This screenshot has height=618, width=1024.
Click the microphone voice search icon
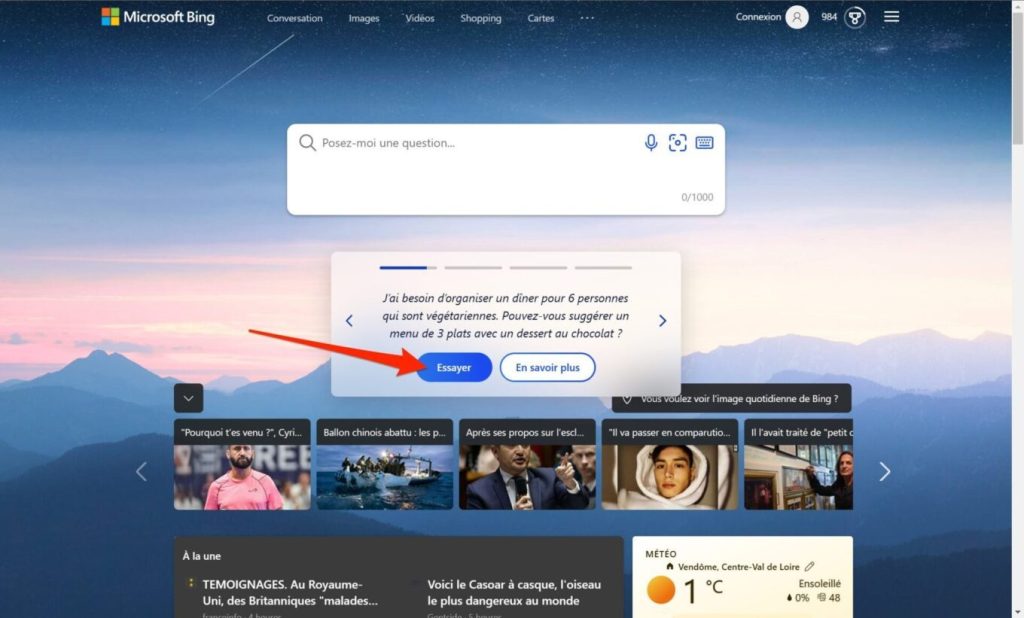(651, 143)
